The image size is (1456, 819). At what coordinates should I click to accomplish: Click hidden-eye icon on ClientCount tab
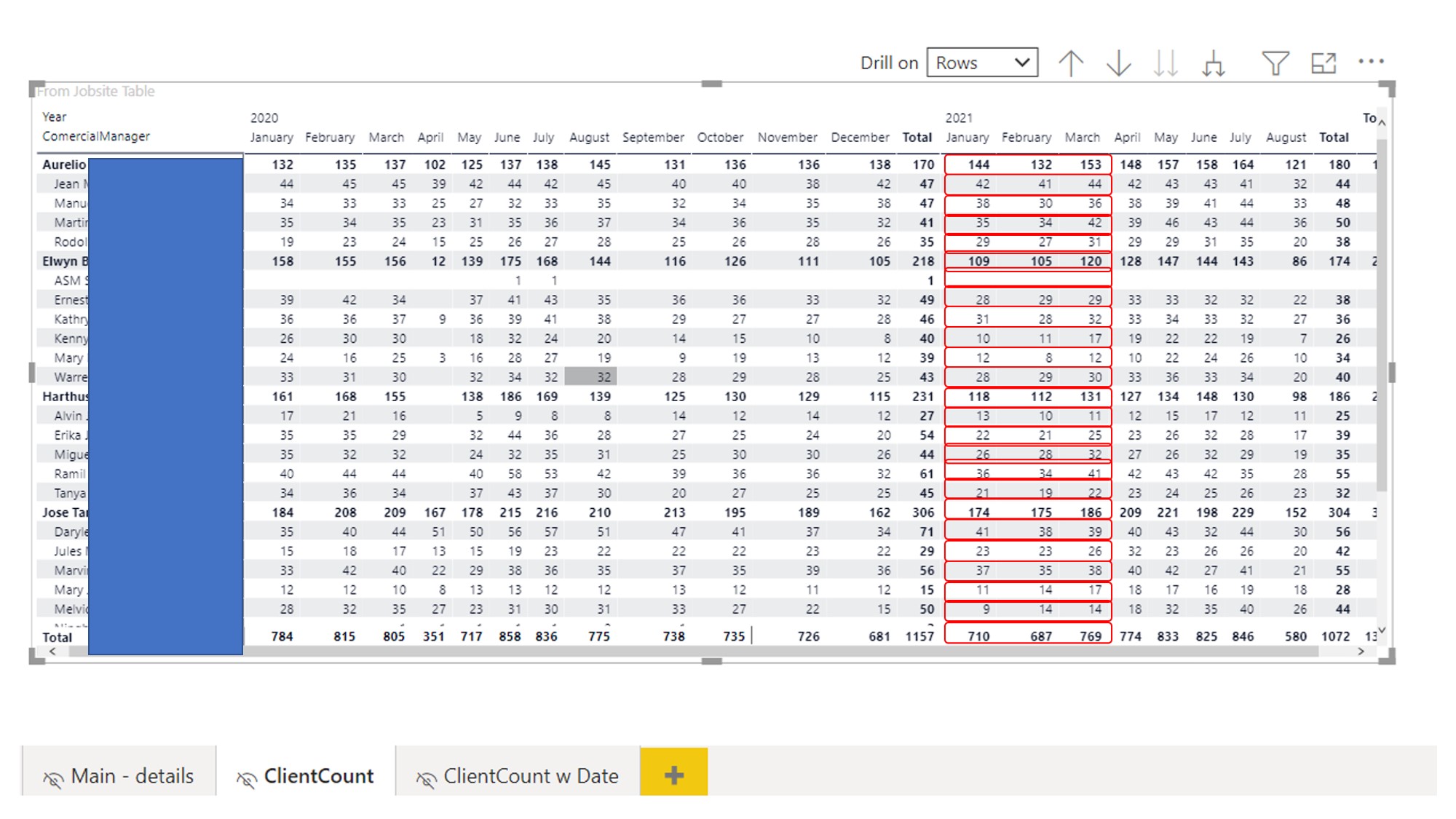coord(247,779)
